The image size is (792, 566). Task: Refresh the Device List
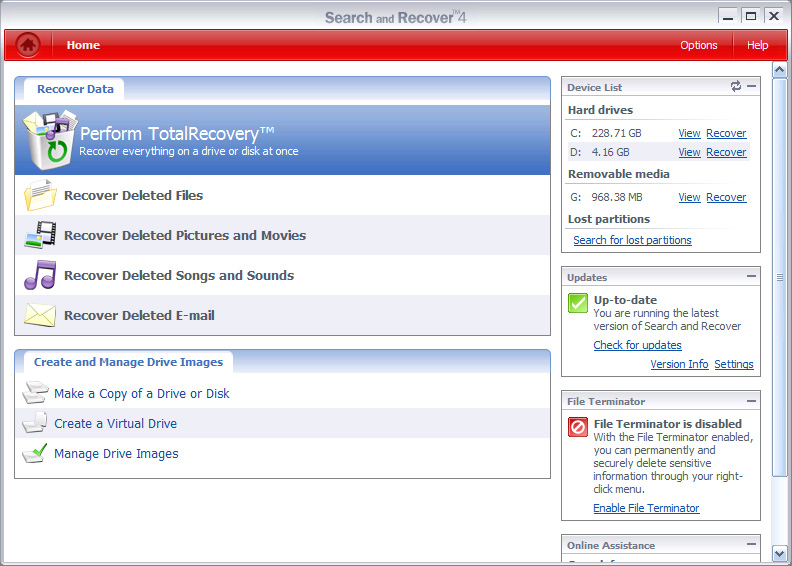(735, 86)
